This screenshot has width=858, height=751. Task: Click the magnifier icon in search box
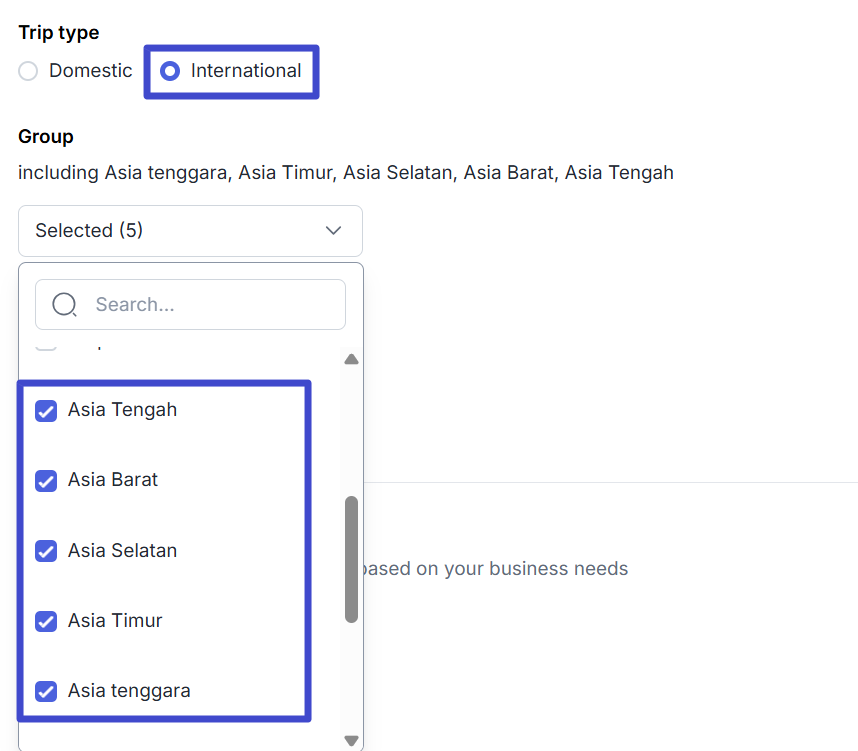(64, 305)
